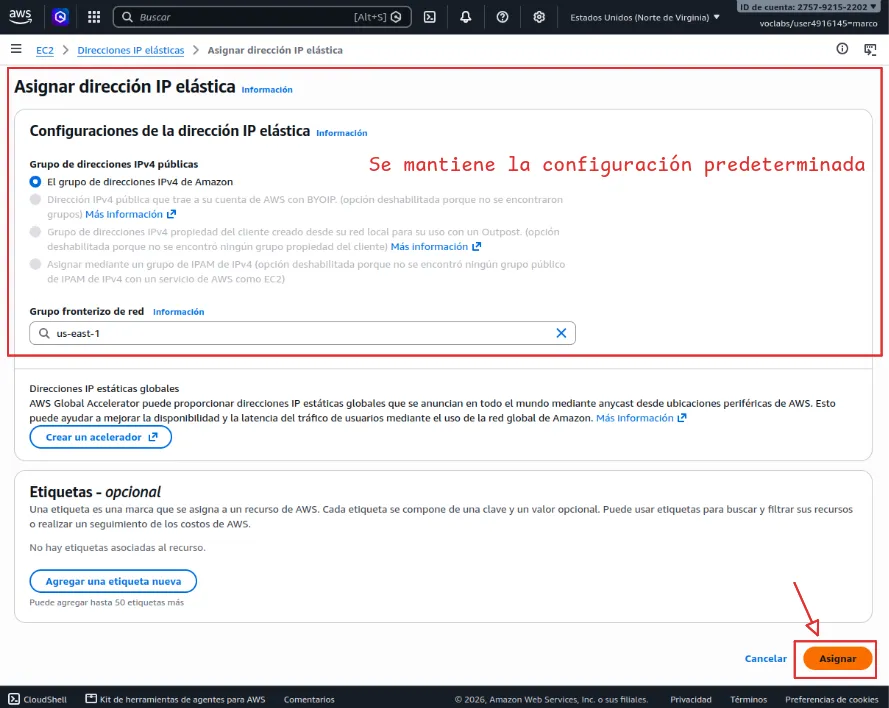This screenshot has height=708, width=889.
Task: Clear the us-east-1 network border group value
Action: (561, 333)
